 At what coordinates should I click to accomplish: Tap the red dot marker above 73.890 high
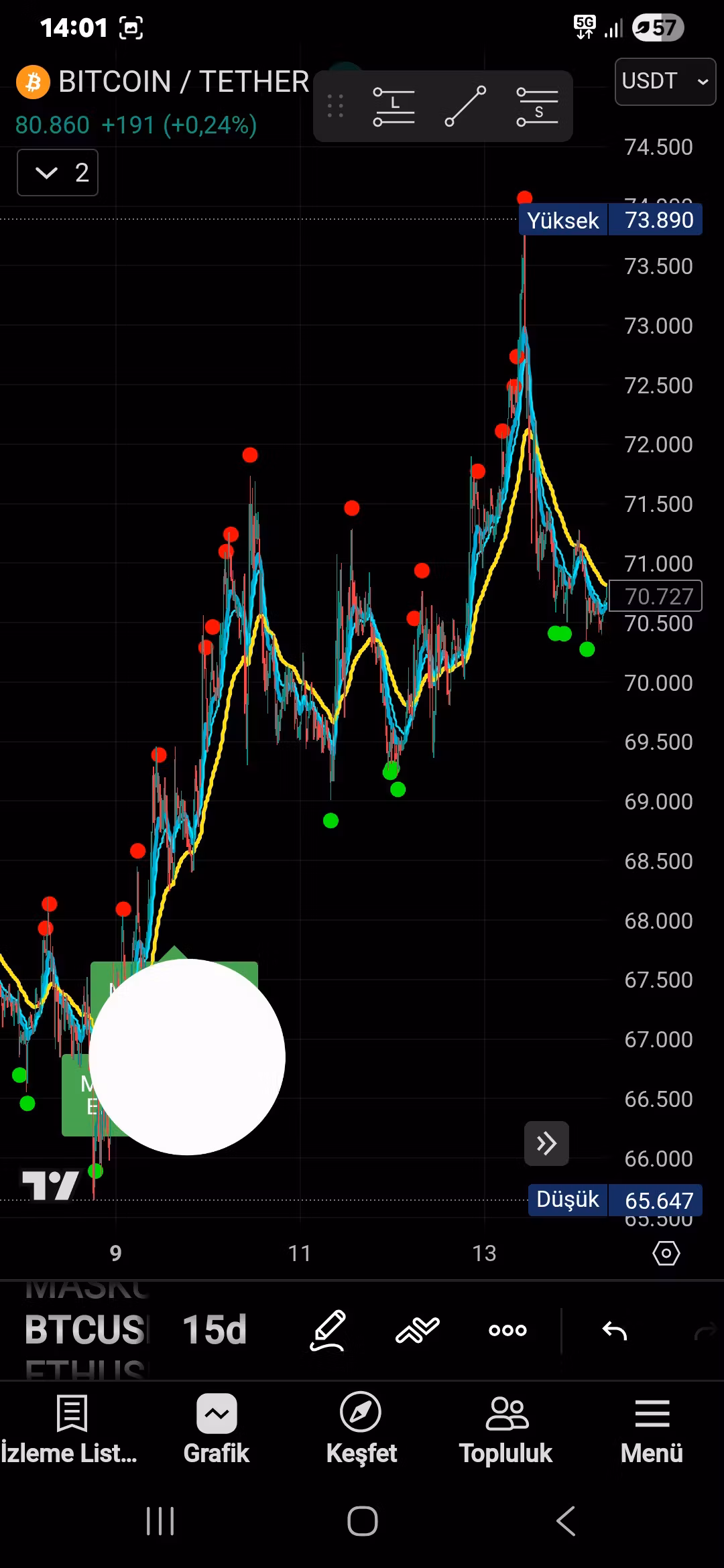(x=525, y=198)
